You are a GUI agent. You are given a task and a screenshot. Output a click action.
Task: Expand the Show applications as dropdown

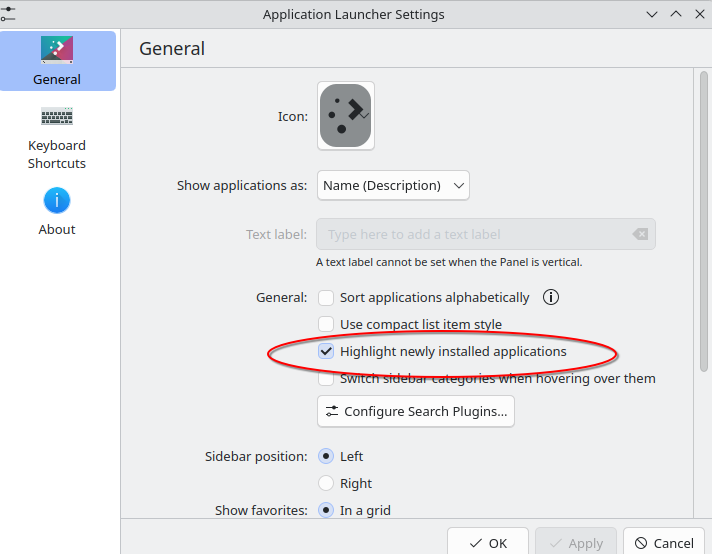(393, 185)
